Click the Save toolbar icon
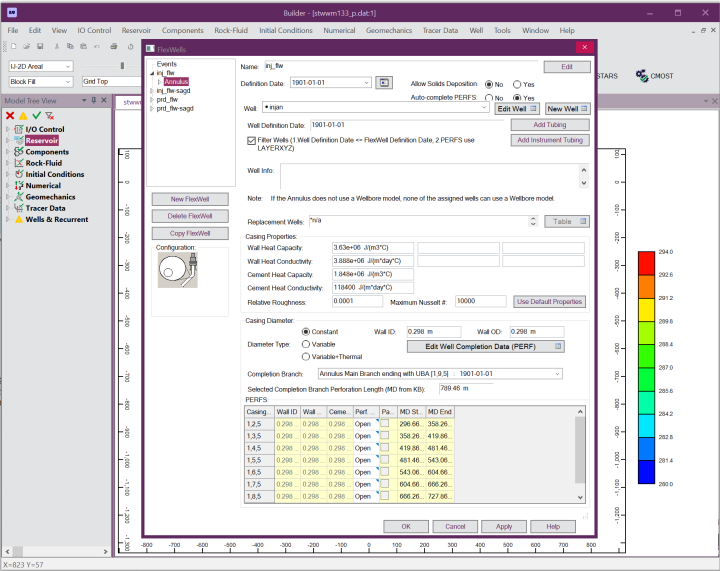The width and height of the screenshot is (720, 571). pos(40,46)
